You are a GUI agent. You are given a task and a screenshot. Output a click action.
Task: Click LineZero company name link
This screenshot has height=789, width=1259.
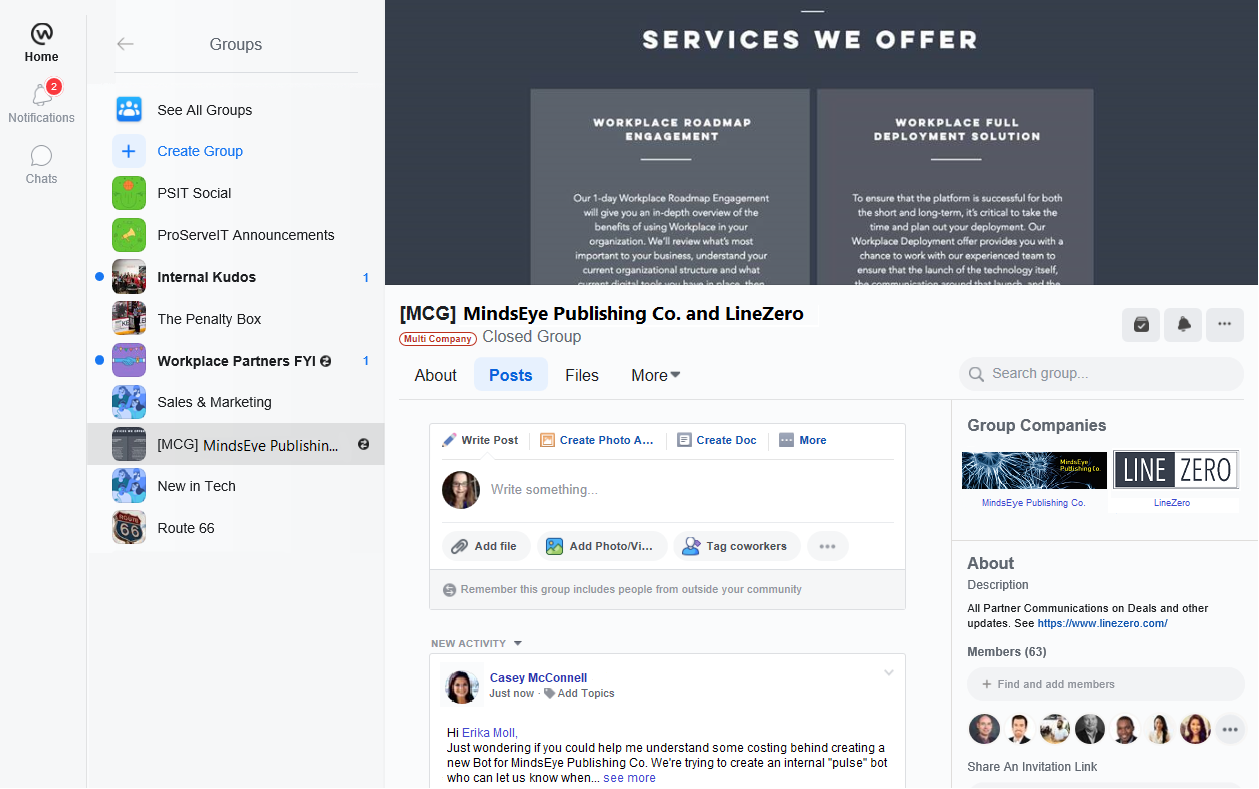click(1172, 503)
